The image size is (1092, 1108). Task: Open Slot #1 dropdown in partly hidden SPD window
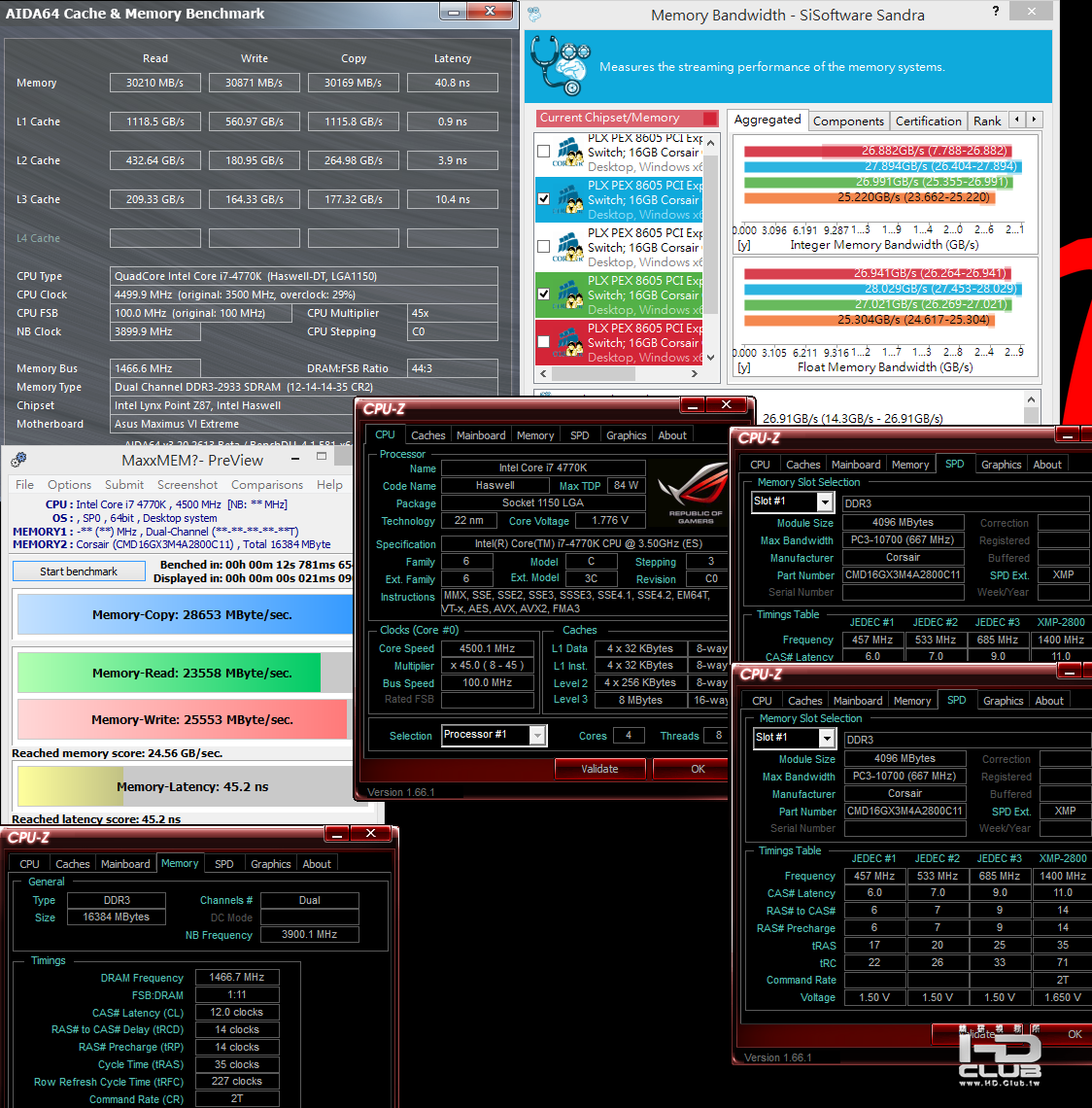[x=824, y=502]
